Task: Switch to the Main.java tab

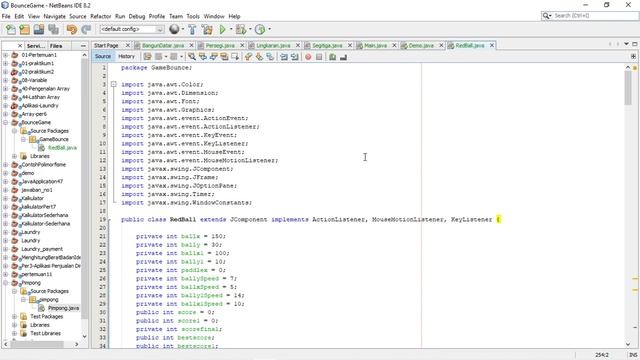Action: [375, 45]
